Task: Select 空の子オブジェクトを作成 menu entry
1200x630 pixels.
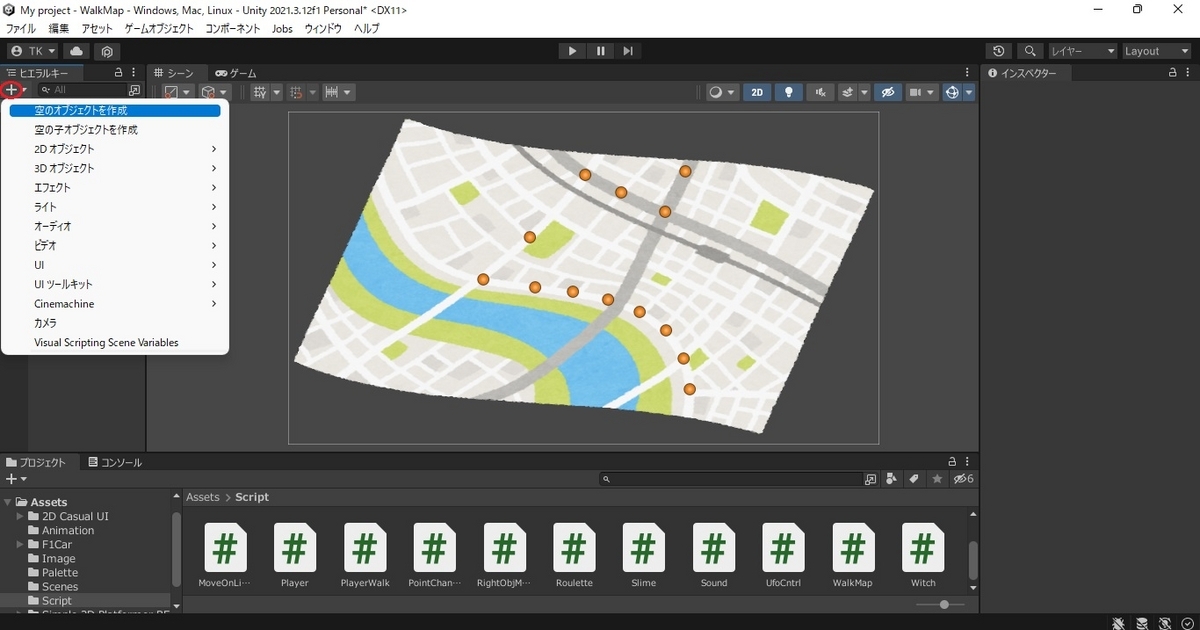Action: 115,130
